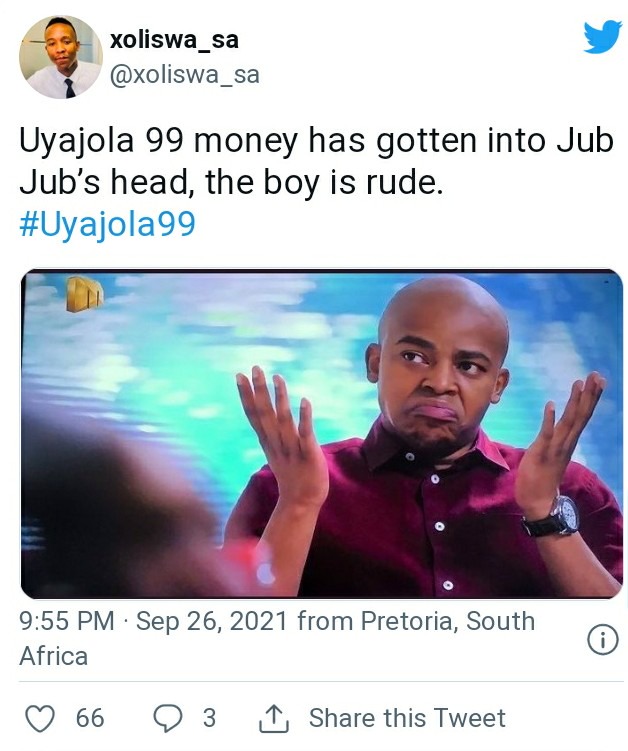Select Share this Tweet
Image resolution: width=628 pixels, height=751 pixels.
coord(407,718)
